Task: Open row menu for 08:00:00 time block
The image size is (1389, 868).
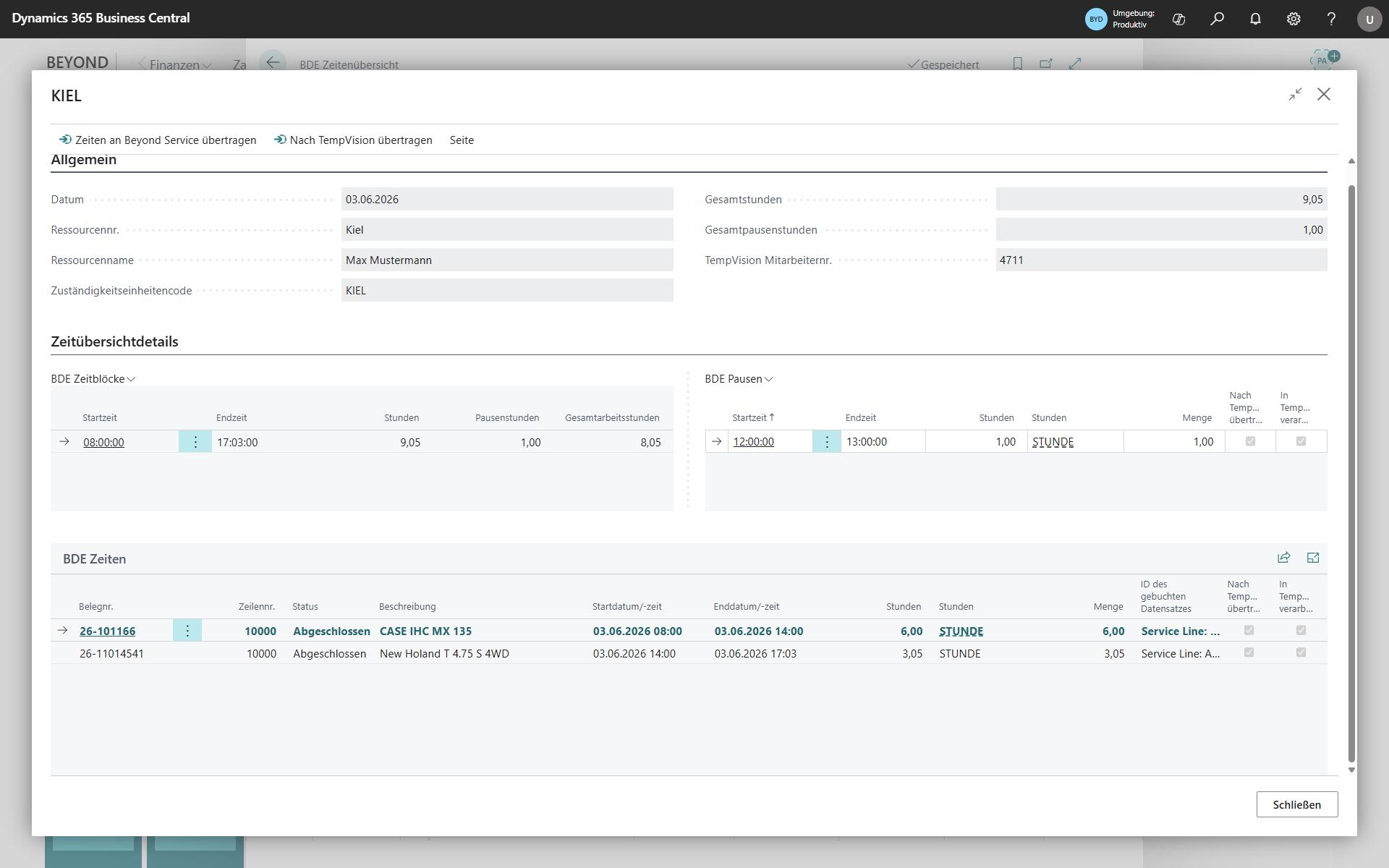Action: 195,442
